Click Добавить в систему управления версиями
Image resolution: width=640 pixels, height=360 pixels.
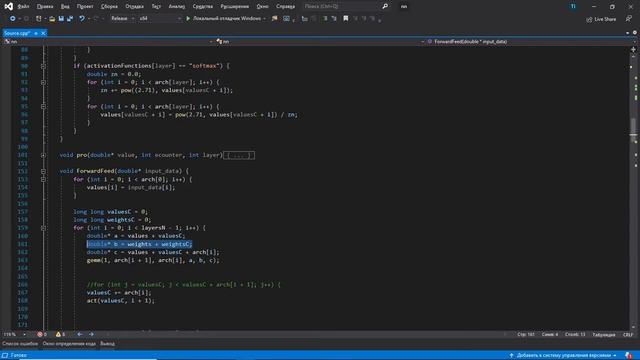pos(563,356)
